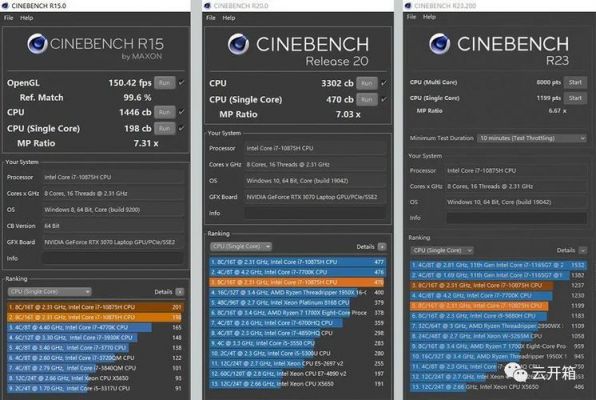Select the Xeon CPU E7-4890 v2 row in R20 ranking
Image resolution: width=596 pixels, height=400 pixels.
tap(297, 374)
